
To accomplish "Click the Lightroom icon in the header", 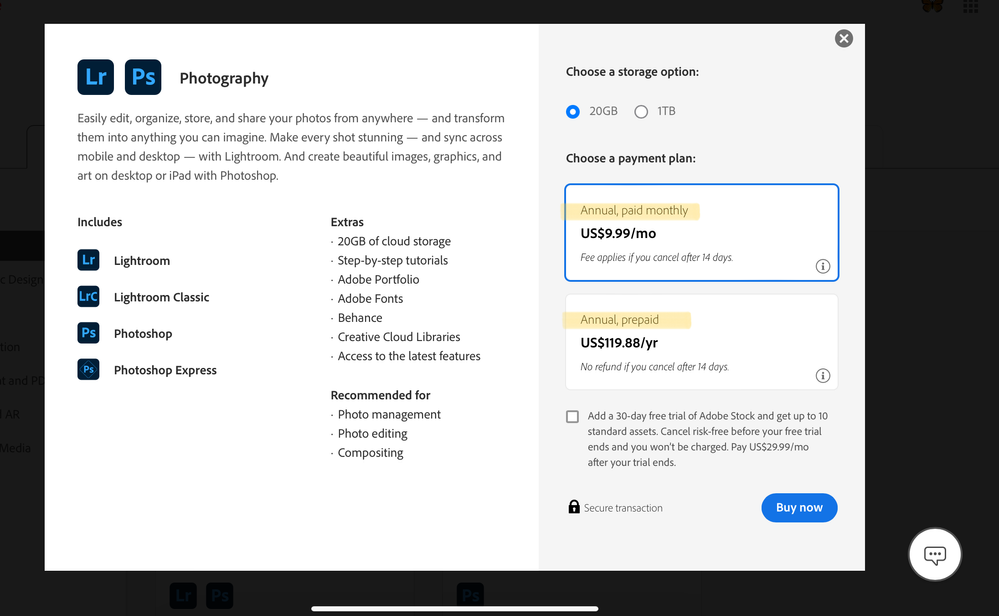I will 96,77.
